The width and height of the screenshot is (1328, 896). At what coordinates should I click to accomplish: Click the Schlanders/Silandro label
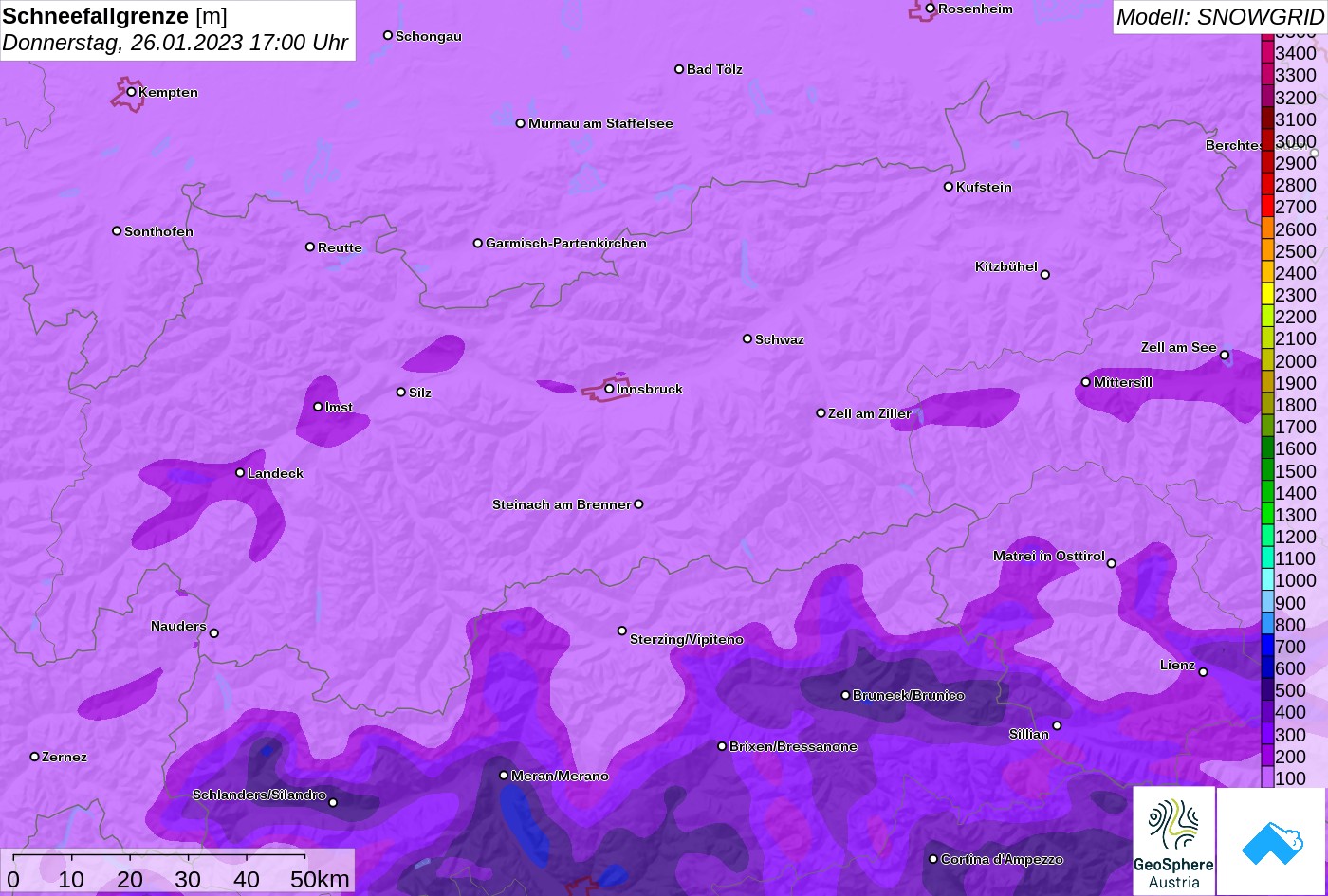259,795
